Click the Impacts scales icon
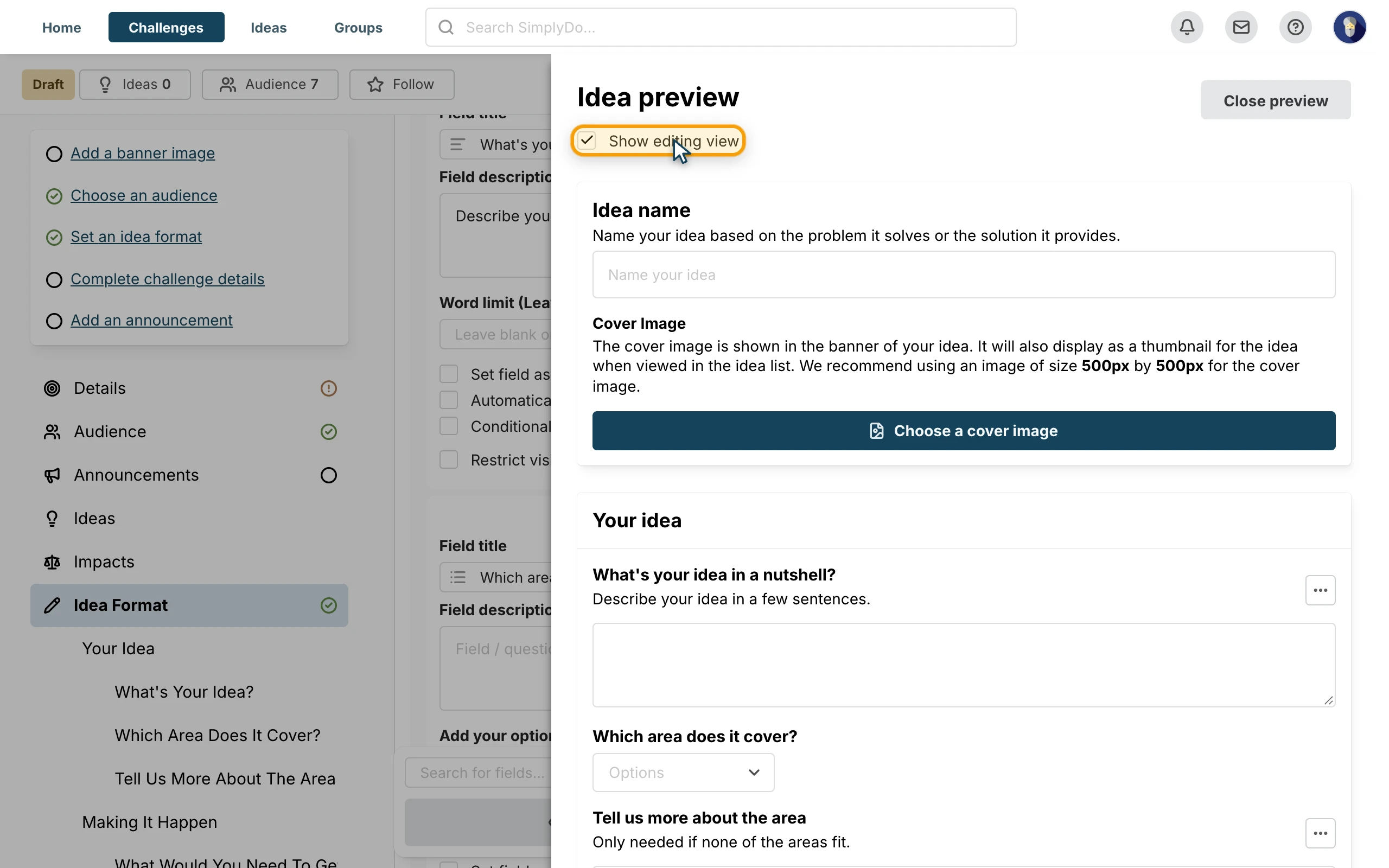 (x=52, y=562)
